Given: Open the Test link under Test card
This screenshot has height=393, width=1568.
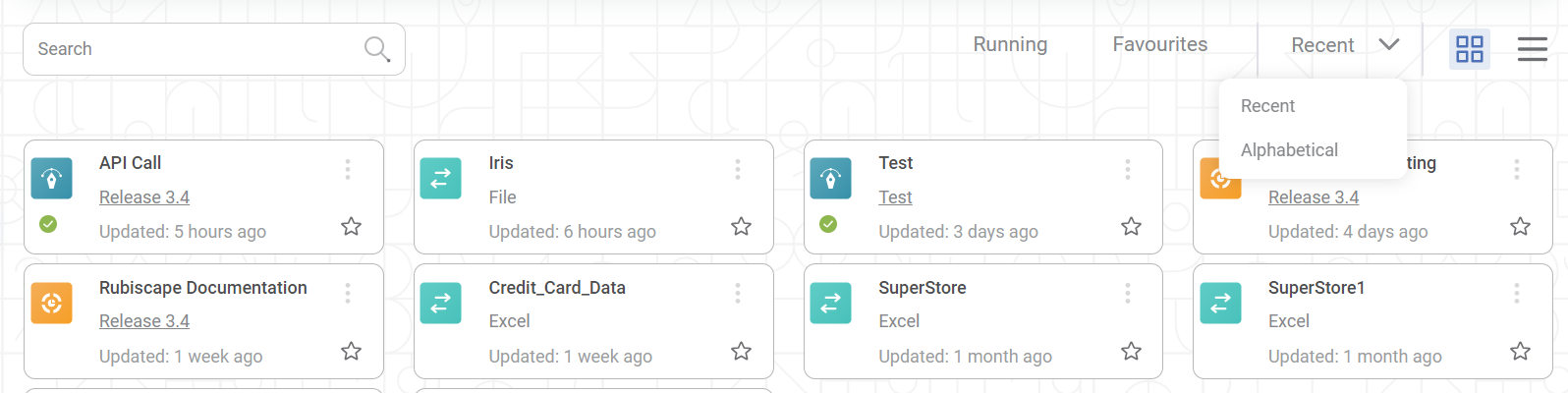Looking at the screenshot, I should [x=895, y=197].
